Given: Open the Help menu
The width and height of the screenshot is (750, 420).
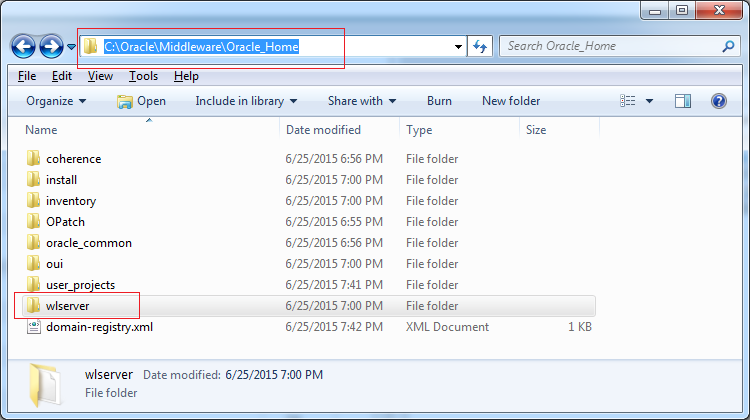Looking at the screenshot, I should click(186, 76).
